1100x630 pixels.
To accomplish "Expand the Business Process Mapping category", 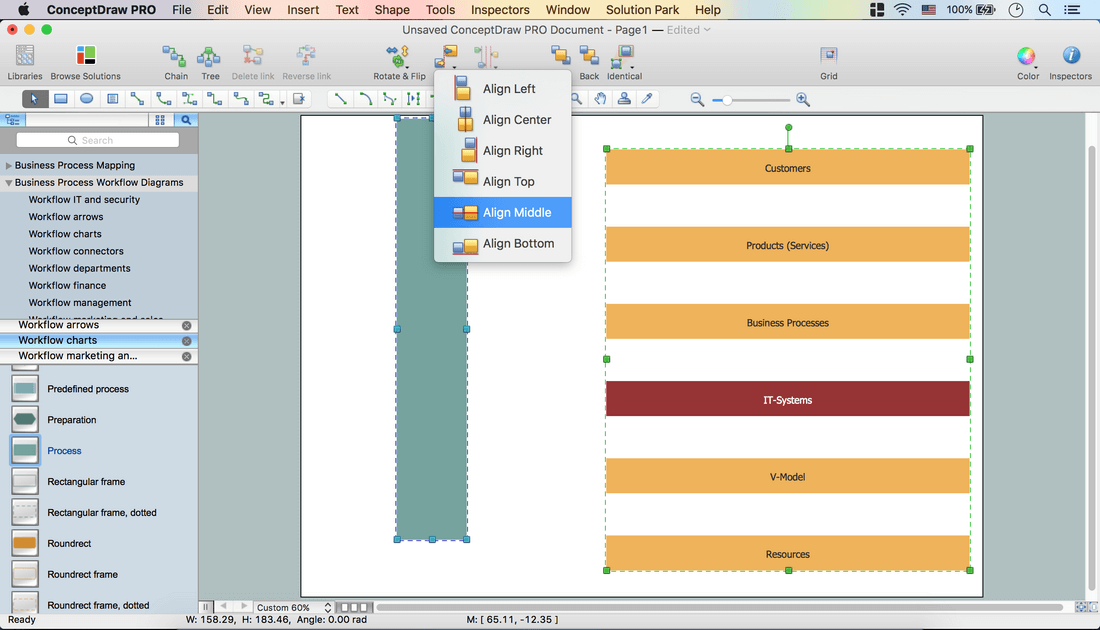I will click(9, 166).
